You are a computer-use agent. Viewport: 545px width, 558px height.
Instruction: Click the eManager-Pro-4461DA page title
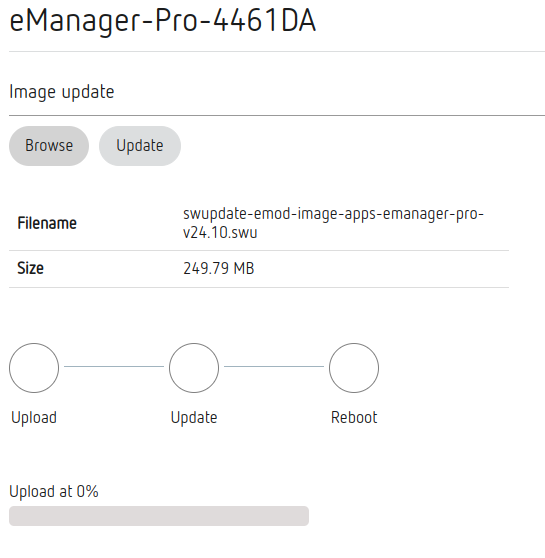(x=163, y=21)
